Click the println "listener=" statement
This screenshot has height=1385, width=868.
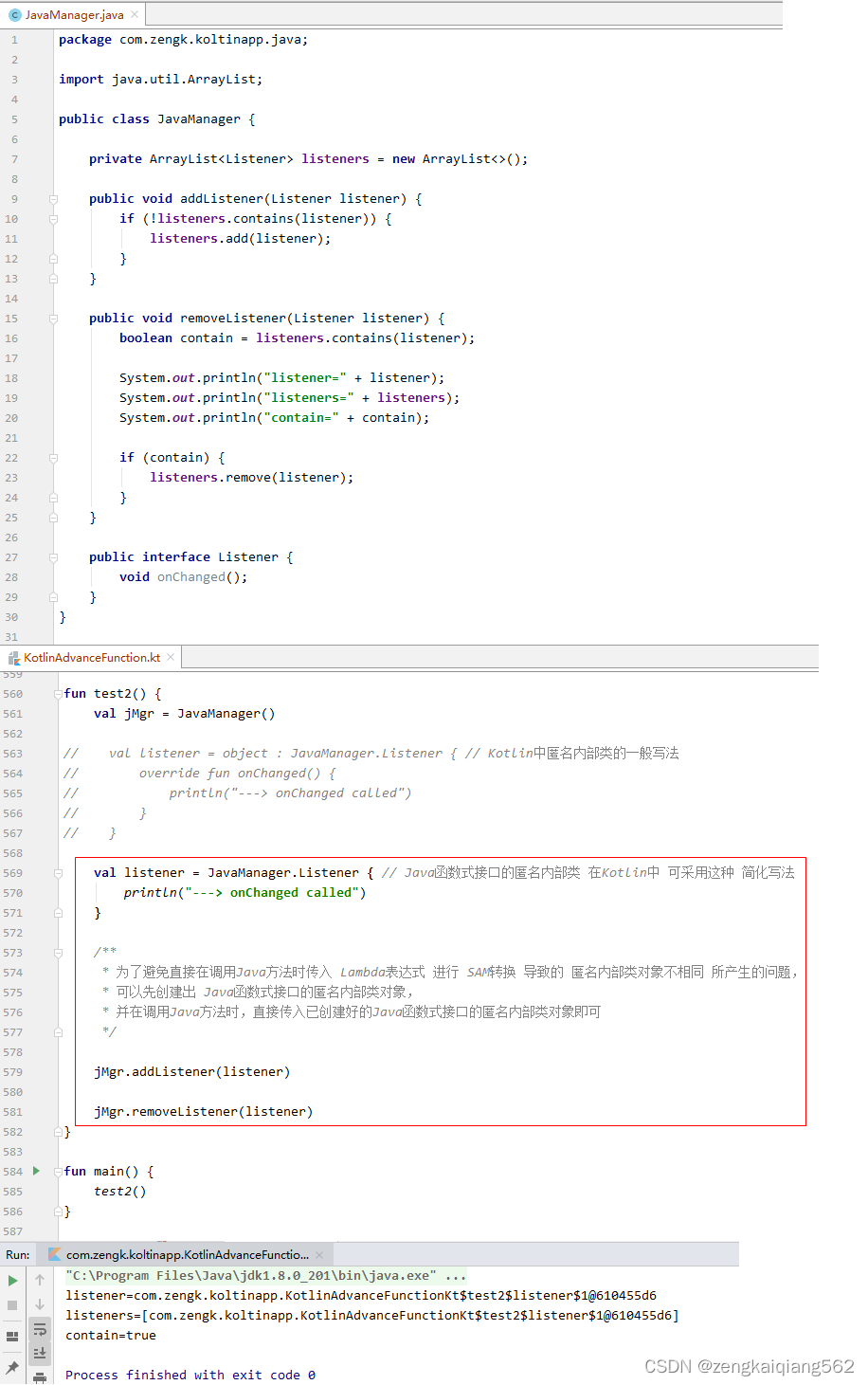click(x=282, y=378)
